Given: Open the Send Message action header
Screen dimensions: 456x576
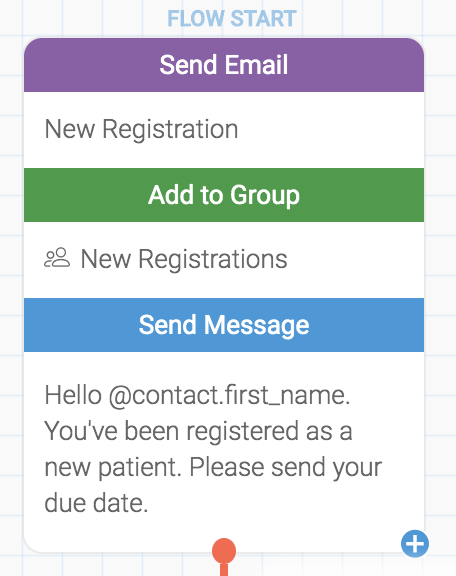Looking at the screenshot, I should (x=224, y=325).
